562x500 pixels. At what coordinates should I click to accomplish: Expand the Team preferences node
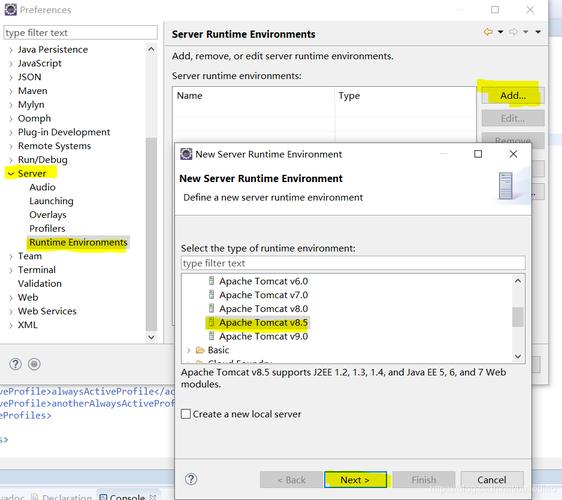11,257
